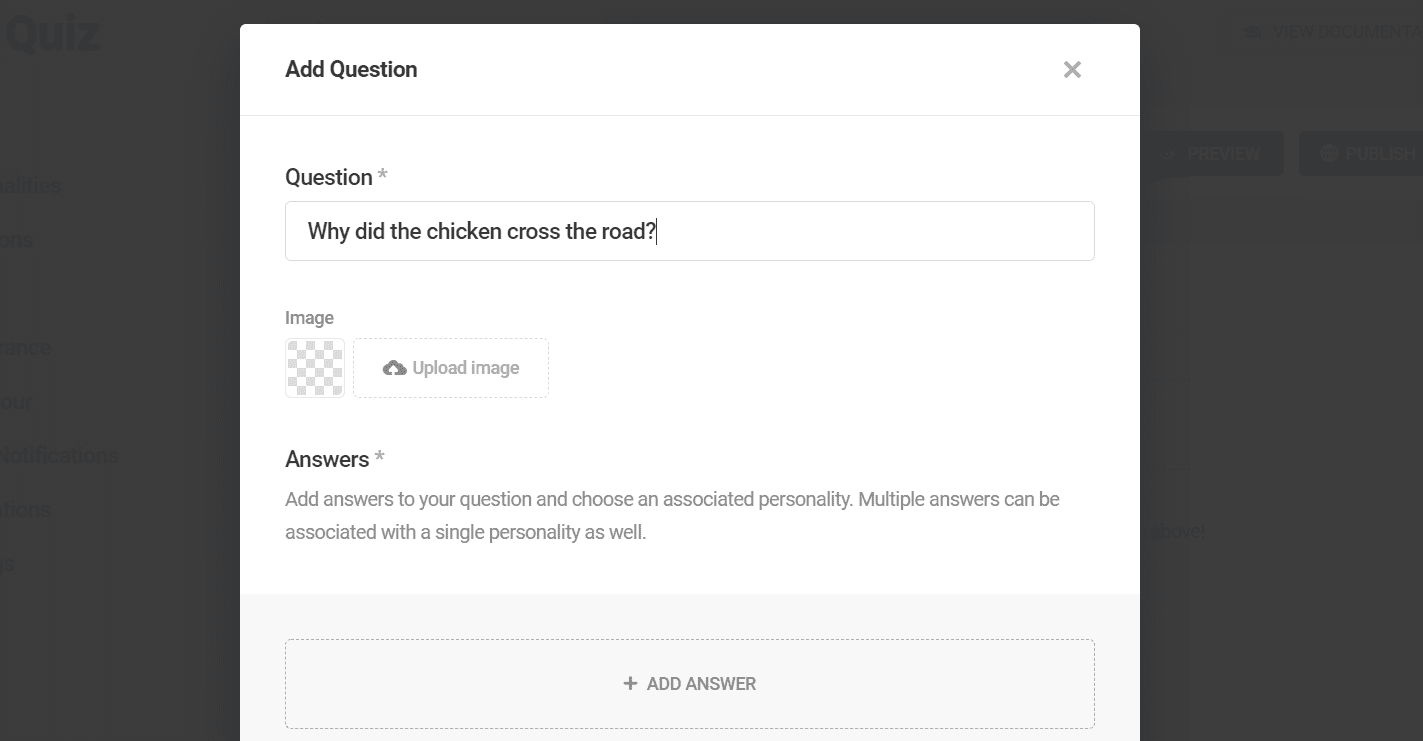Click the eye icon on Preview
The image size is (1423, 741).
(x=1167, y=154)
